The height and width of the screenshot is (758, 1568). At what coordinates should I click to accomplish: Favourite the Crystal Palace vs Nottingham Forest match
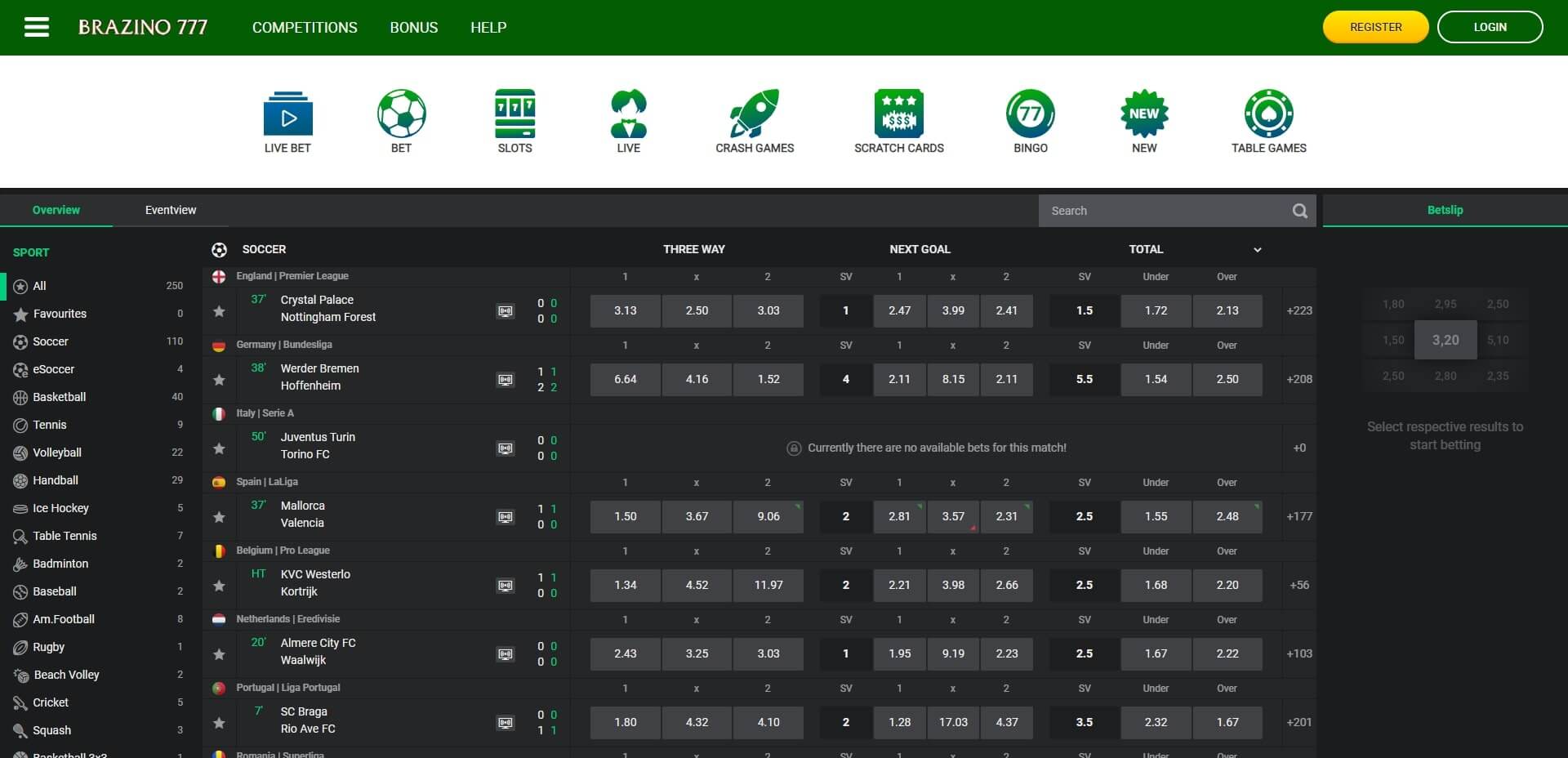tap(218, 311)
